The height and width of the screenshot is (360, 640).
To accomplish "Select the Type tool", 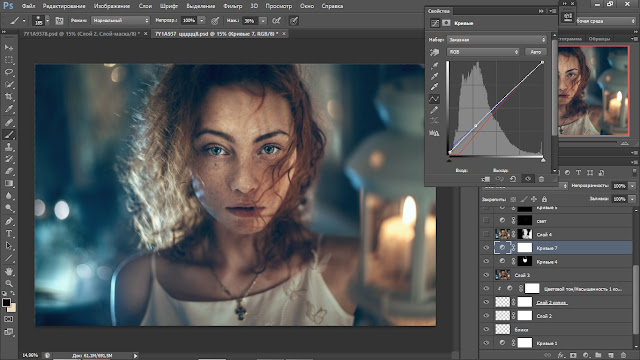I will coord(9,234).
